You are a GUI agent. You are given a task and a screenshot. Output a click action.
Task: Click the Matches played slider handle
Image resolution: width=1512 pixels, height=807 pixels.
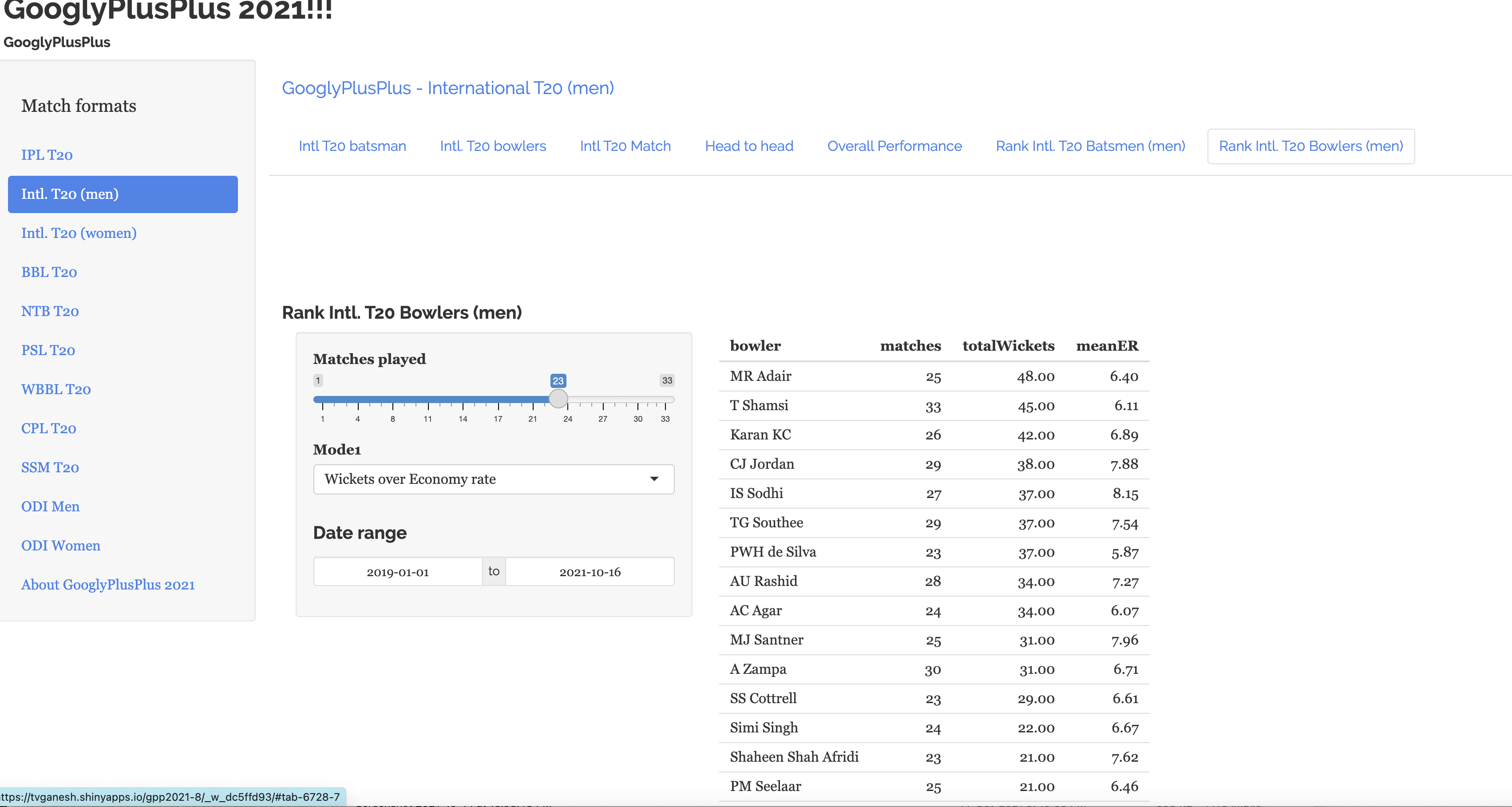[558, 399]
